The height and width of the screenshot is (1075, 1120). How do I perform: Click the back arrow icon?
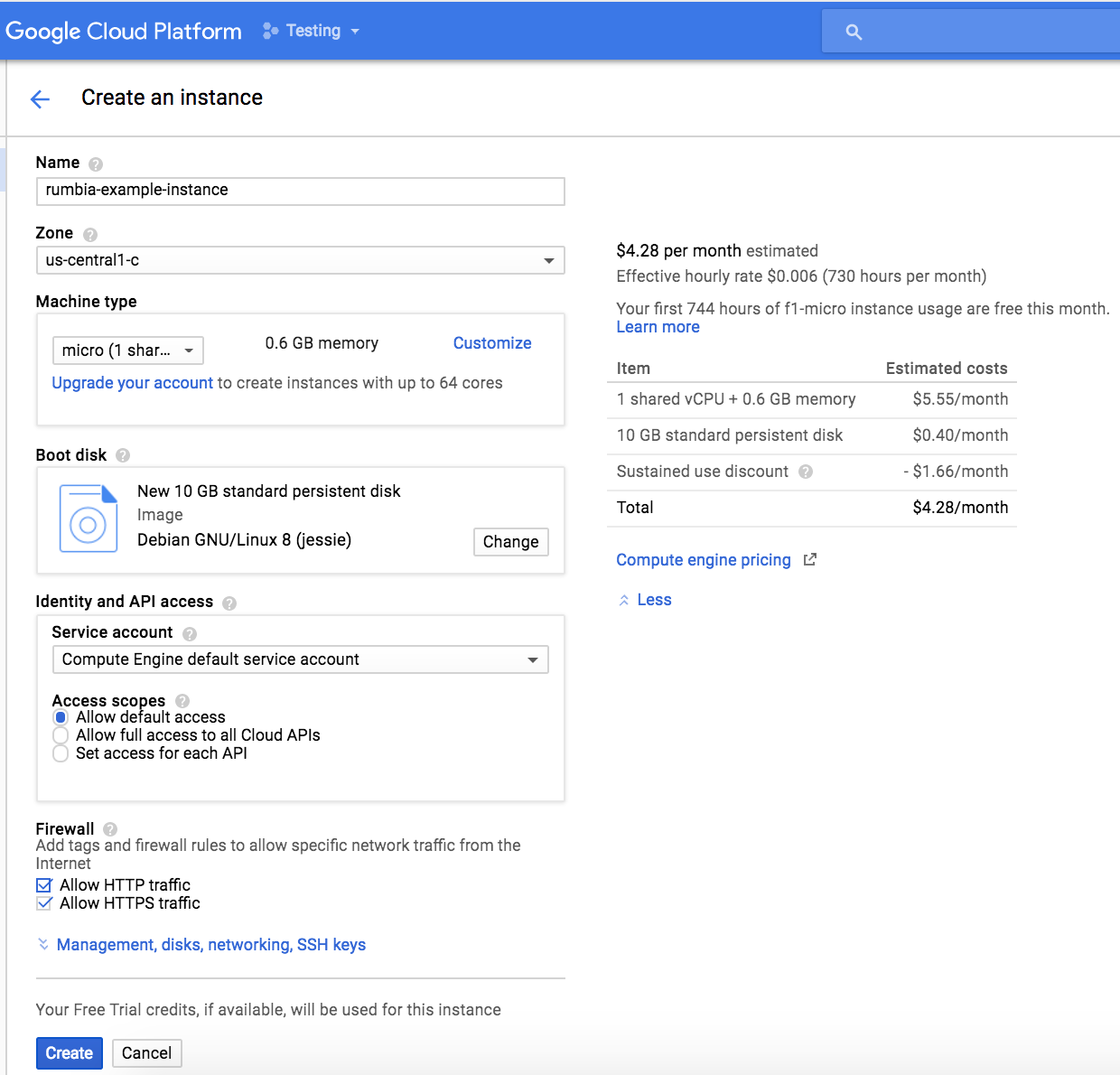(x=40, y=99)
